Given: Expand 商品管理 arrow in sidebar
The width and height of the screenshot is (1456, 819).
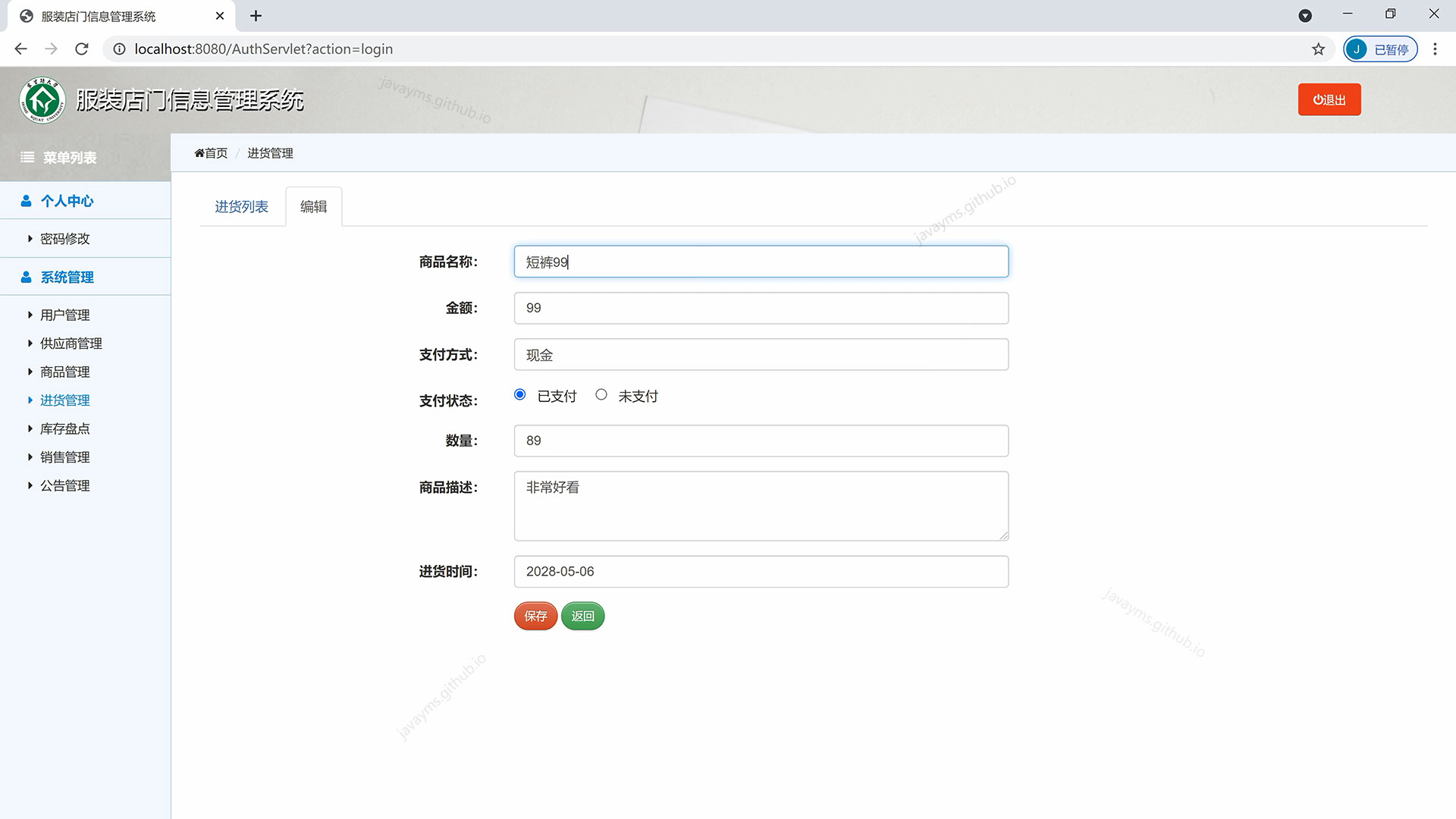Looking at the screenshot, I should tap(30, 372).
